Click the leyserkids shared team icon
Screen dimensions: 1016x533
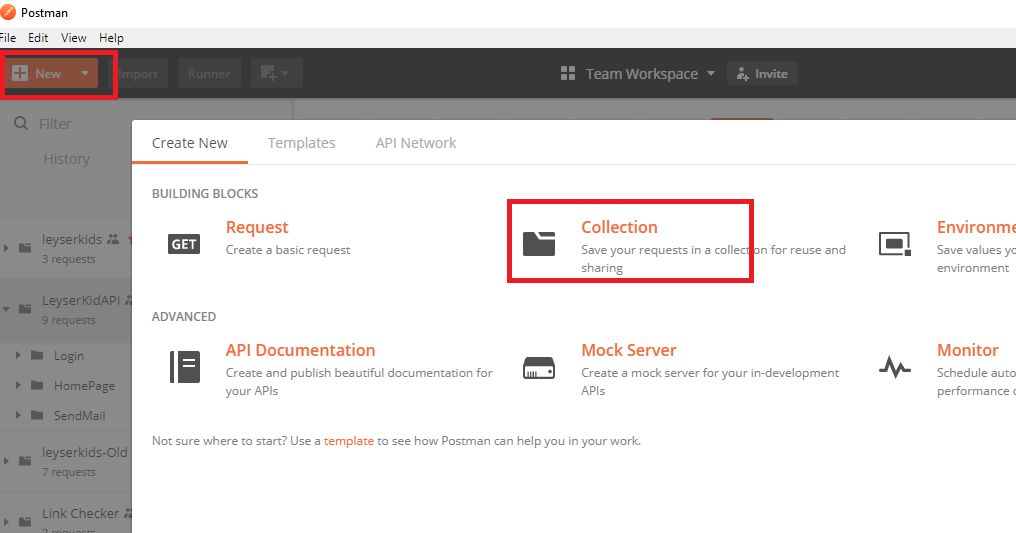(x=113, y=239)
